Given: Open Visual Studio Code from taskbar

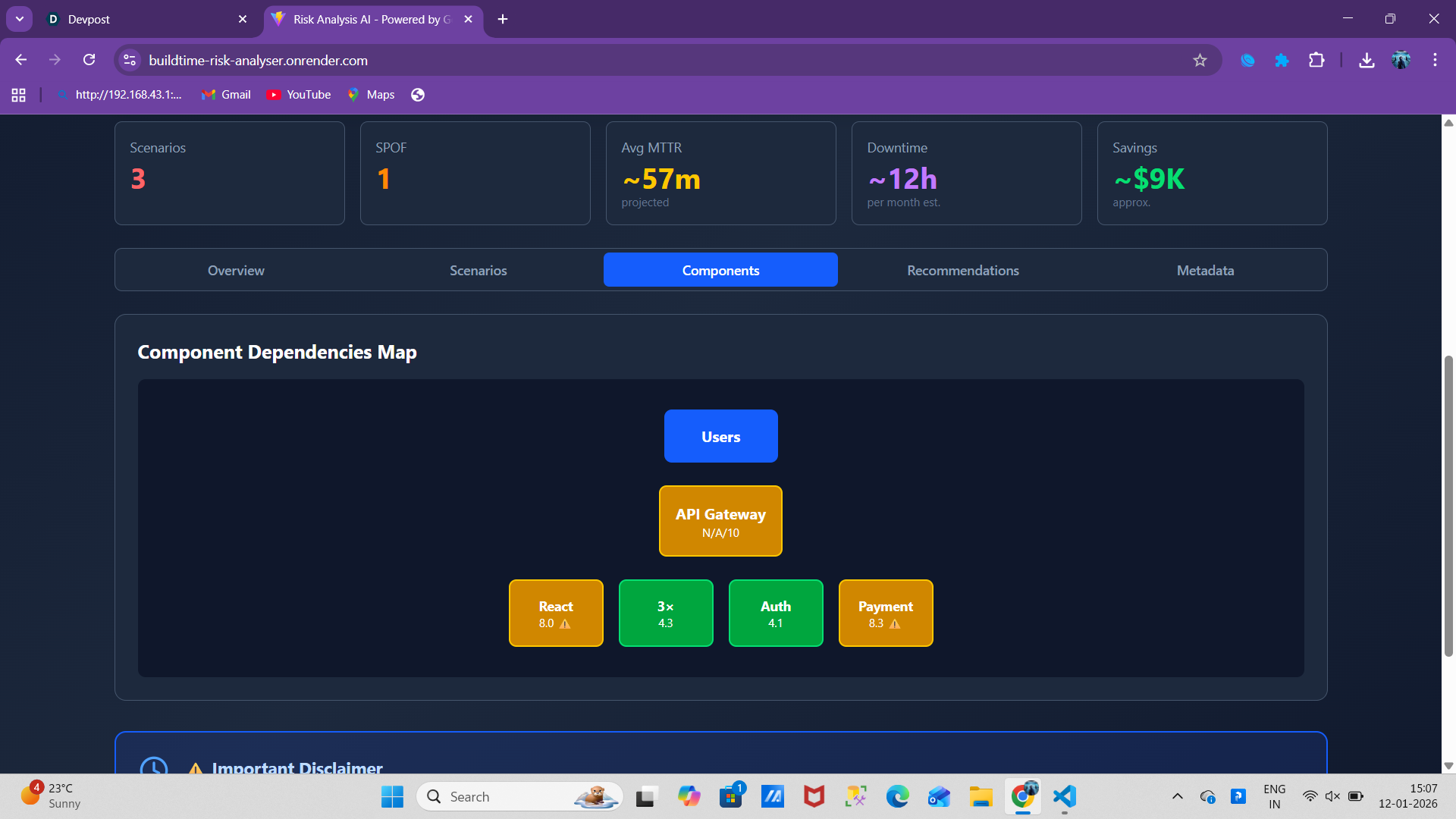Looking at the screenshot, I should point(1065,796).
